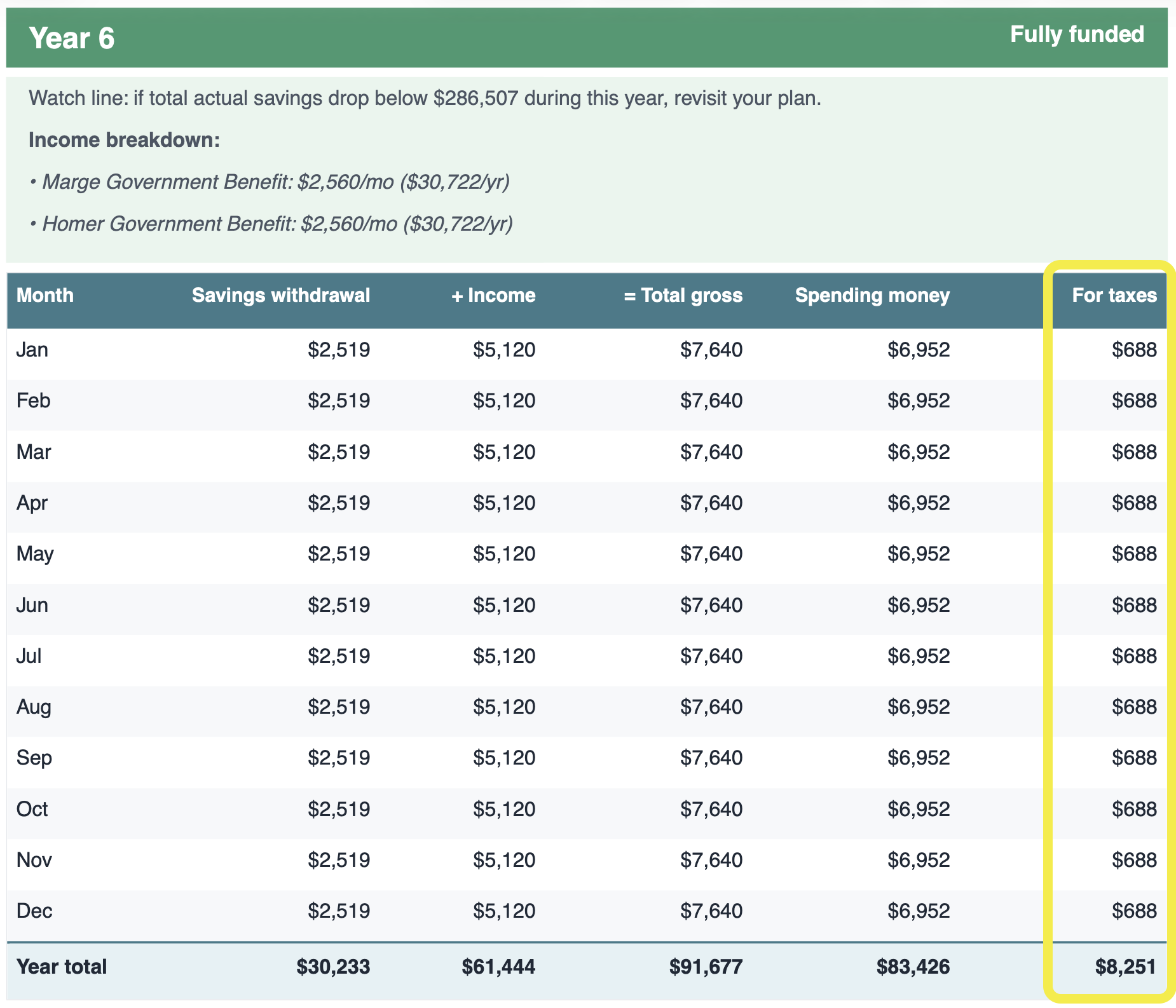Click Jan savings withdrawal $2,519
Viewport: 1176px width, 1008px height.
pyautogui.click(x=339, y=350)
